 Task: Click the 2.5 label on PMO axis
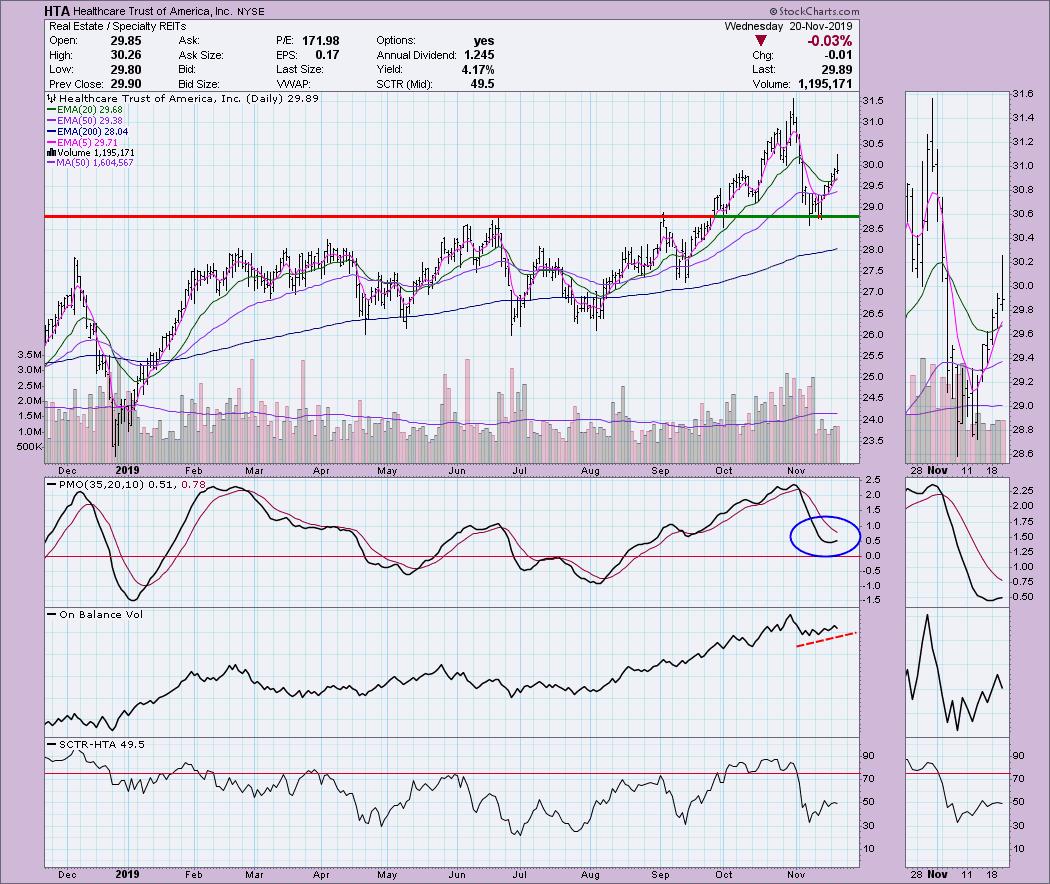point(873,480)
